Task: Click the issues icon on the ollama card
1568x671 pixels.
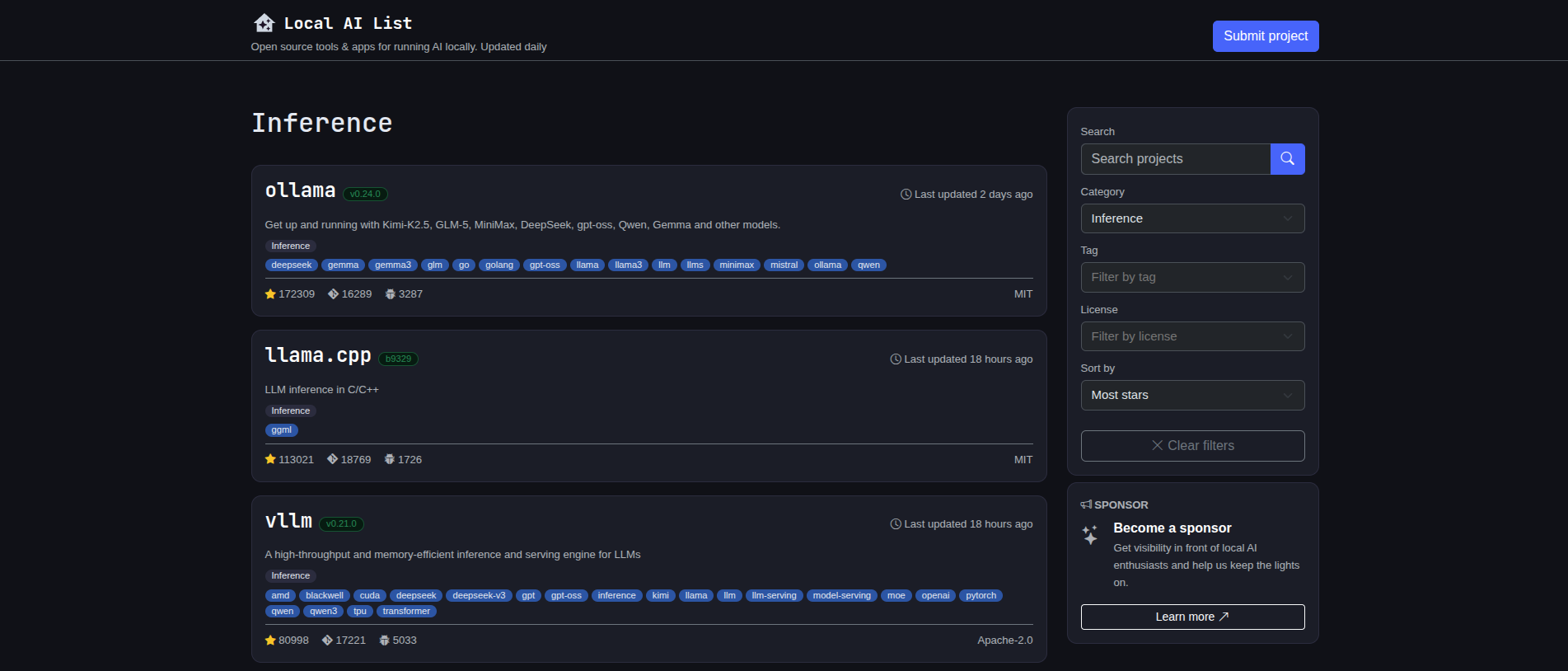Action: point(391,294)
